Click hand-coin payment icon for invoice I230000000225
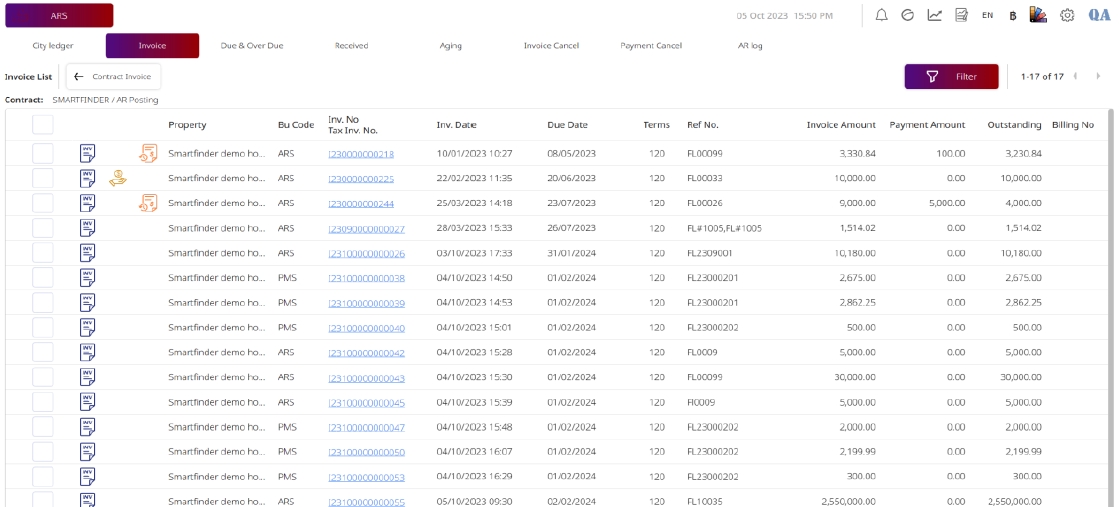This screenshot has width=1119, height=507. tap(118, 178)
